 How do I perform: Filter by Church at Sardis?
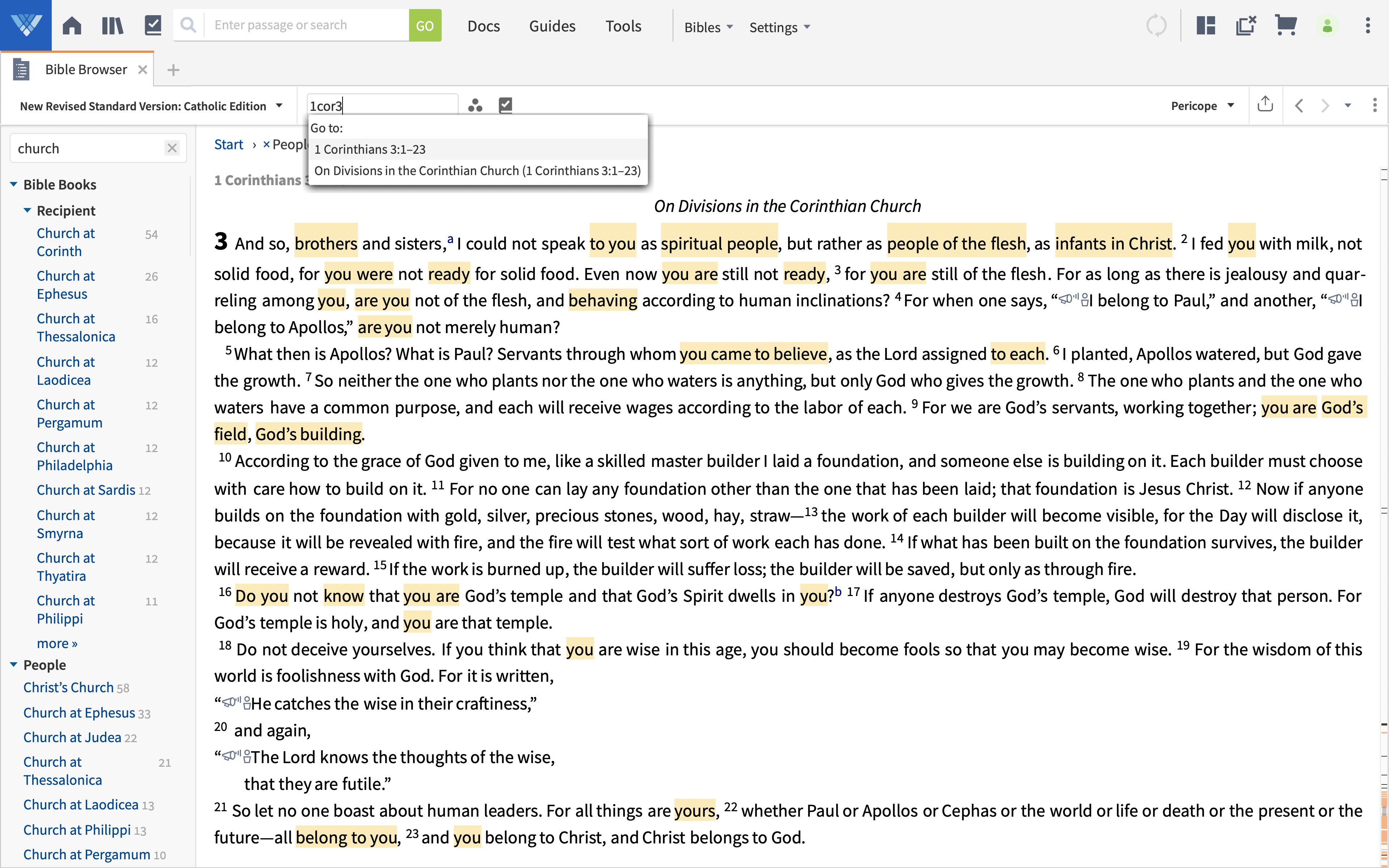point(86,490)
